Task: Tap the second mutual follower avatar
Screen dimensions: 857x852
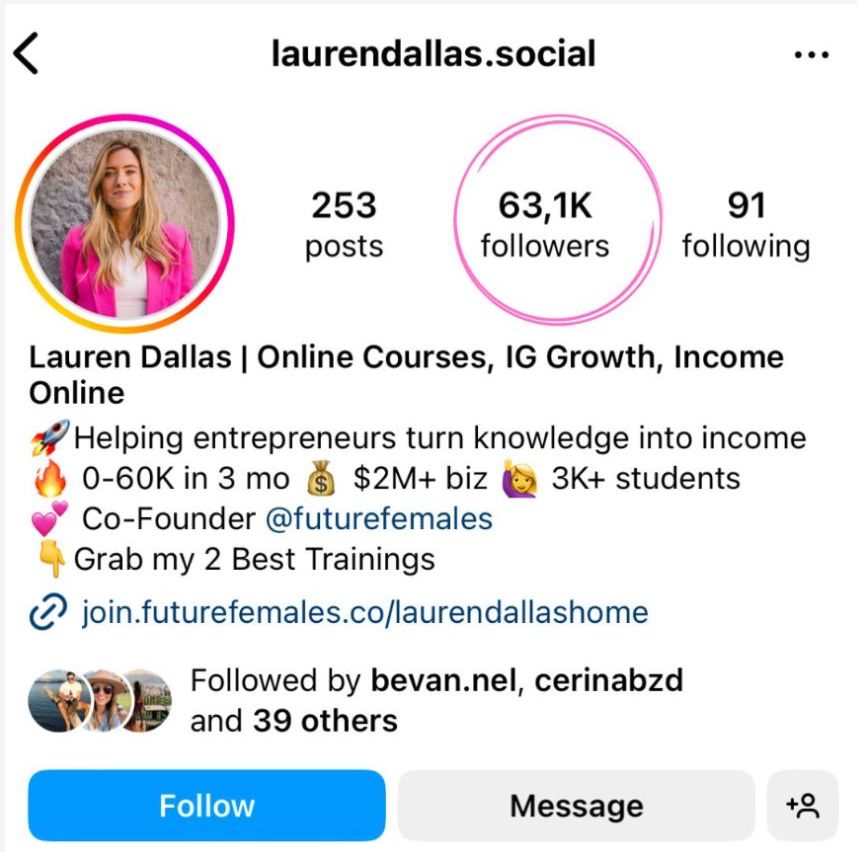Action: (x=105, y=701)
